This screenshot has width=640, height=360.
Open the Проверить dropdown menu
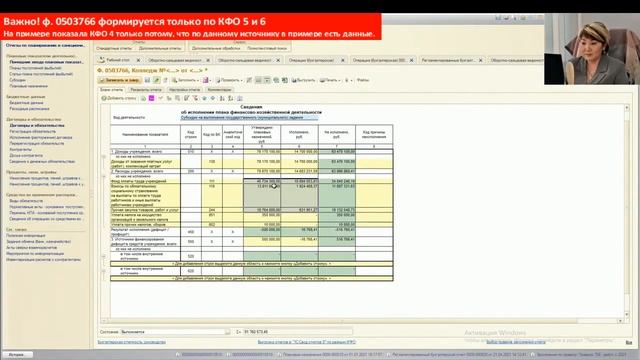229,80
